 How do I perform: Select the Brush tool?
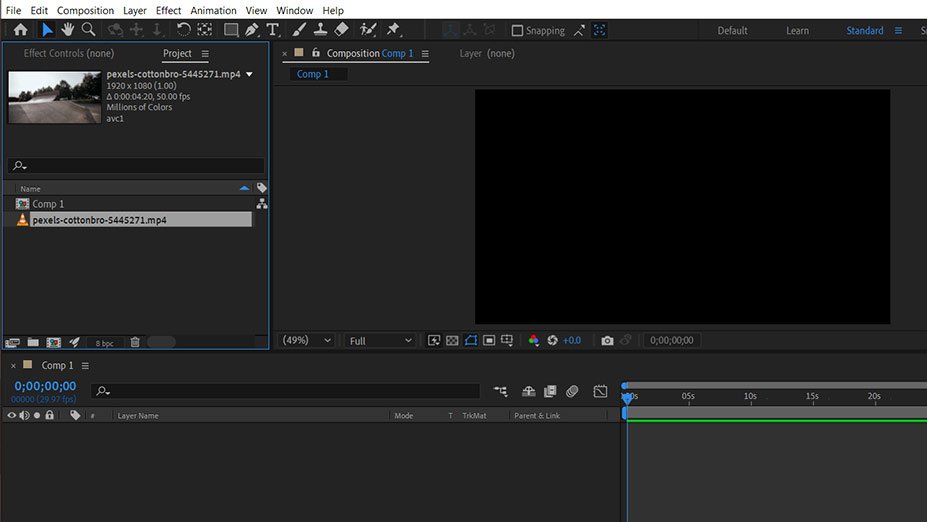coord(299,30)
